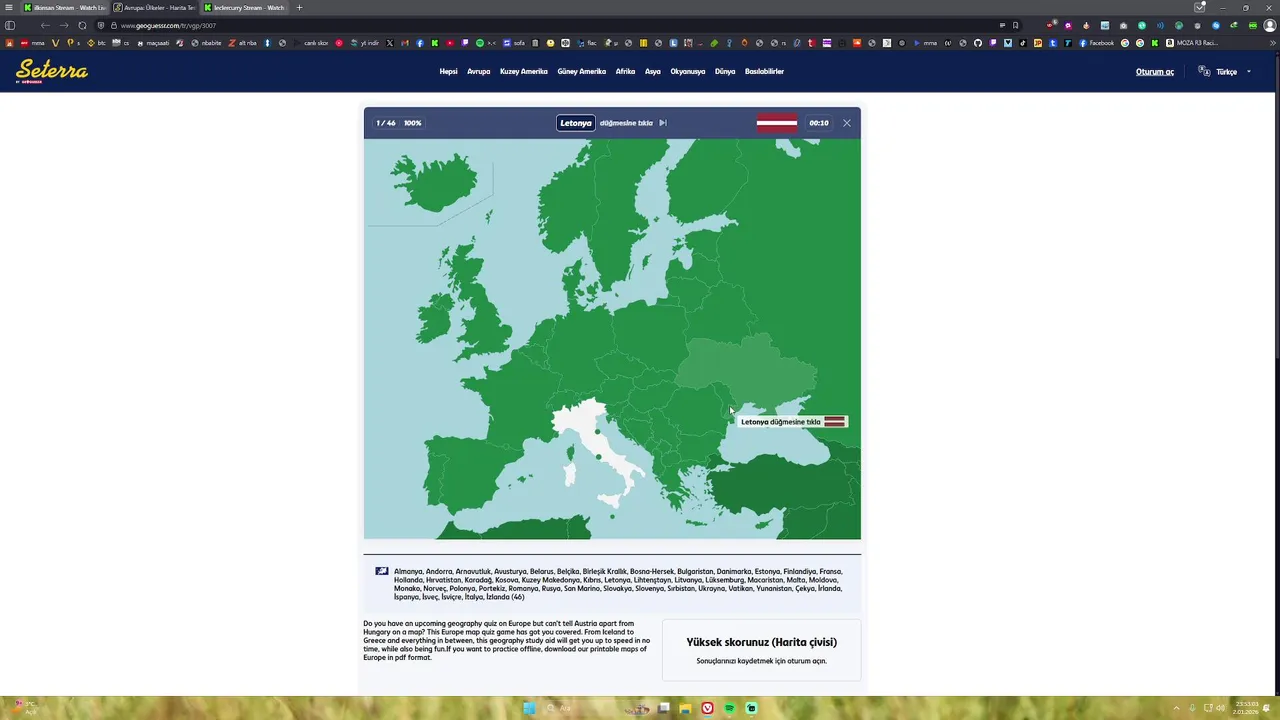Click the language translate icon

[1204, 72]
